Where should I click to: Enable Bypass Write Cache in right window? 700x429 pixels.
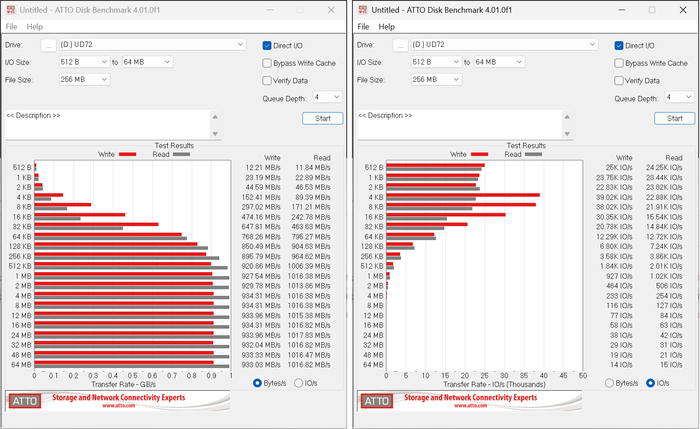[619, 63]
